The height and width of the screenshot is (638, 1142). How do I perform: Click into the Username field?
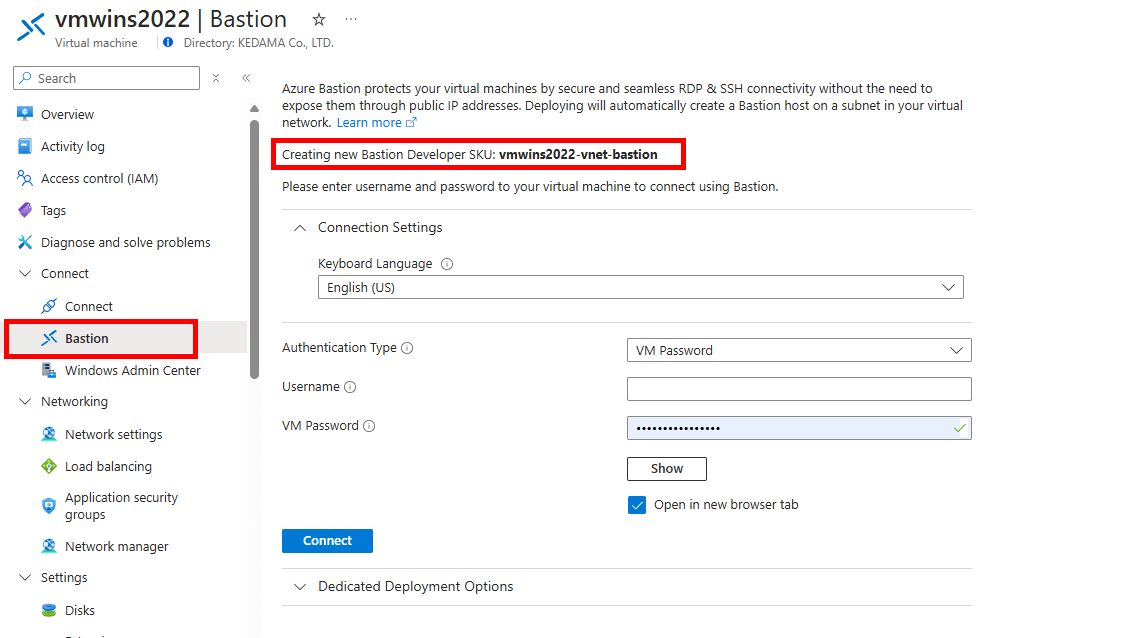pyautogui.click(x=799, y=389)
